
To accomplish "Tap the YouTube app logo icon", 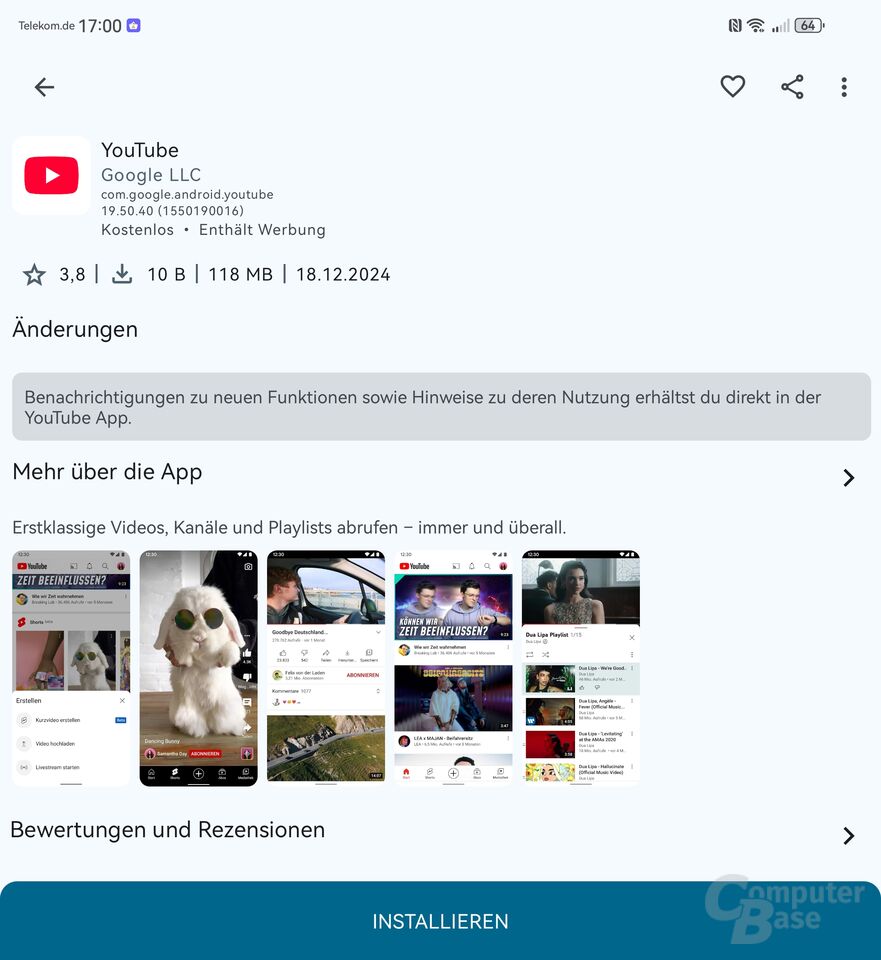I will pos(50,174).
